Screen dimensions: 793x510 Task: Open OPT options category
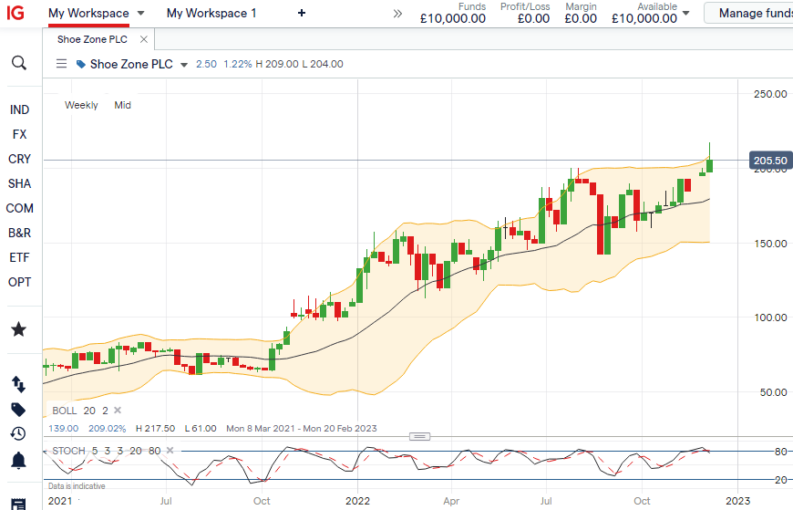19,282
